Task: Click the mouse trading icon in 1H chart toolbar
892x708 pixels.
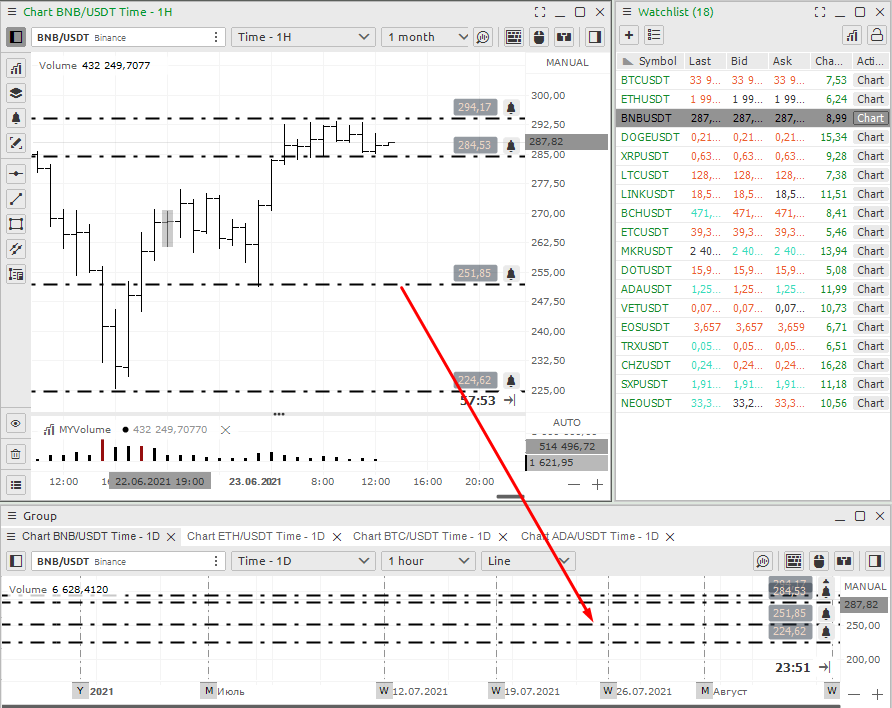Action: (x=540, y=37)
